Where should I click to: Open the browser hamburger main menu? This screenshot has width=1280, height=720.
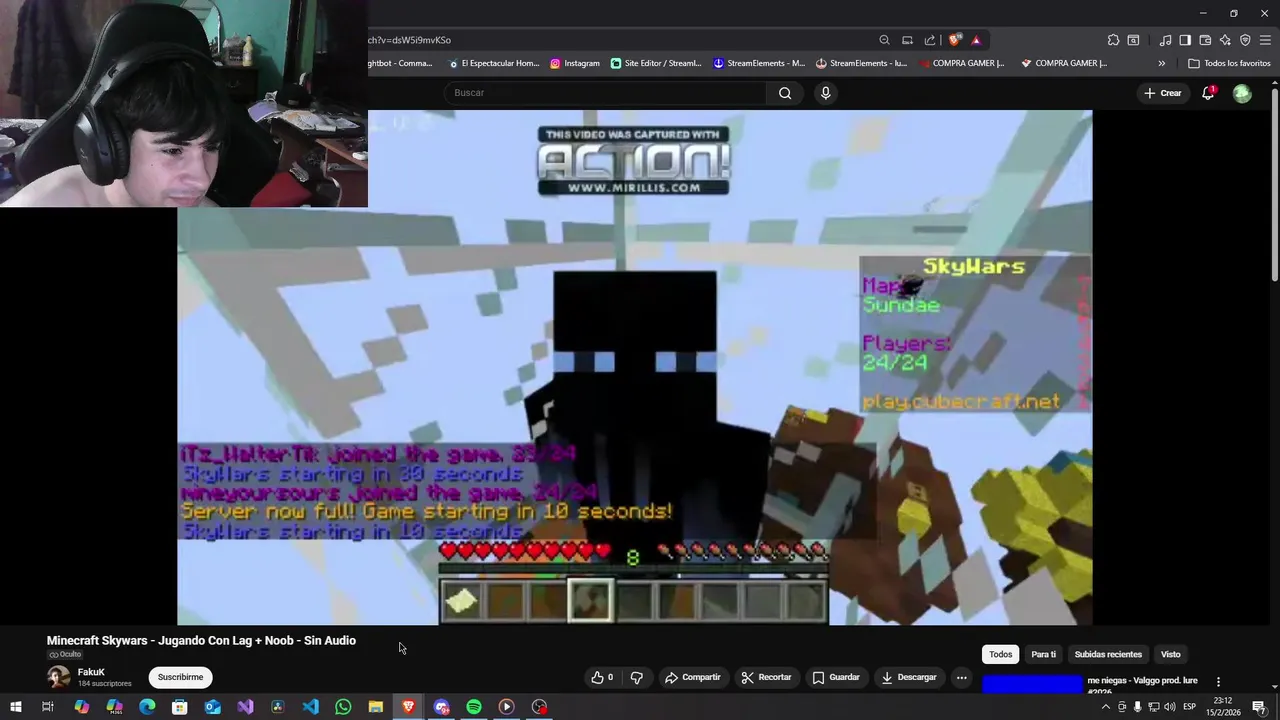click(1266, 40)
